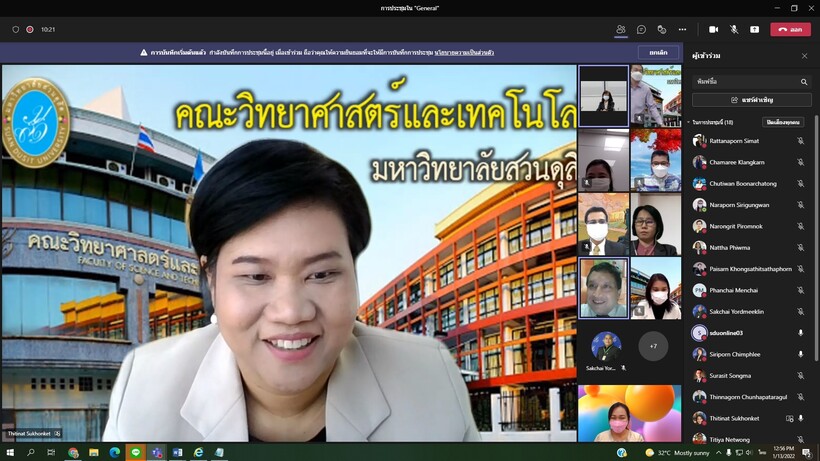820x461 pixels.
Task: Select the top-left video tile with purple border
Action: tap(603, 96)
